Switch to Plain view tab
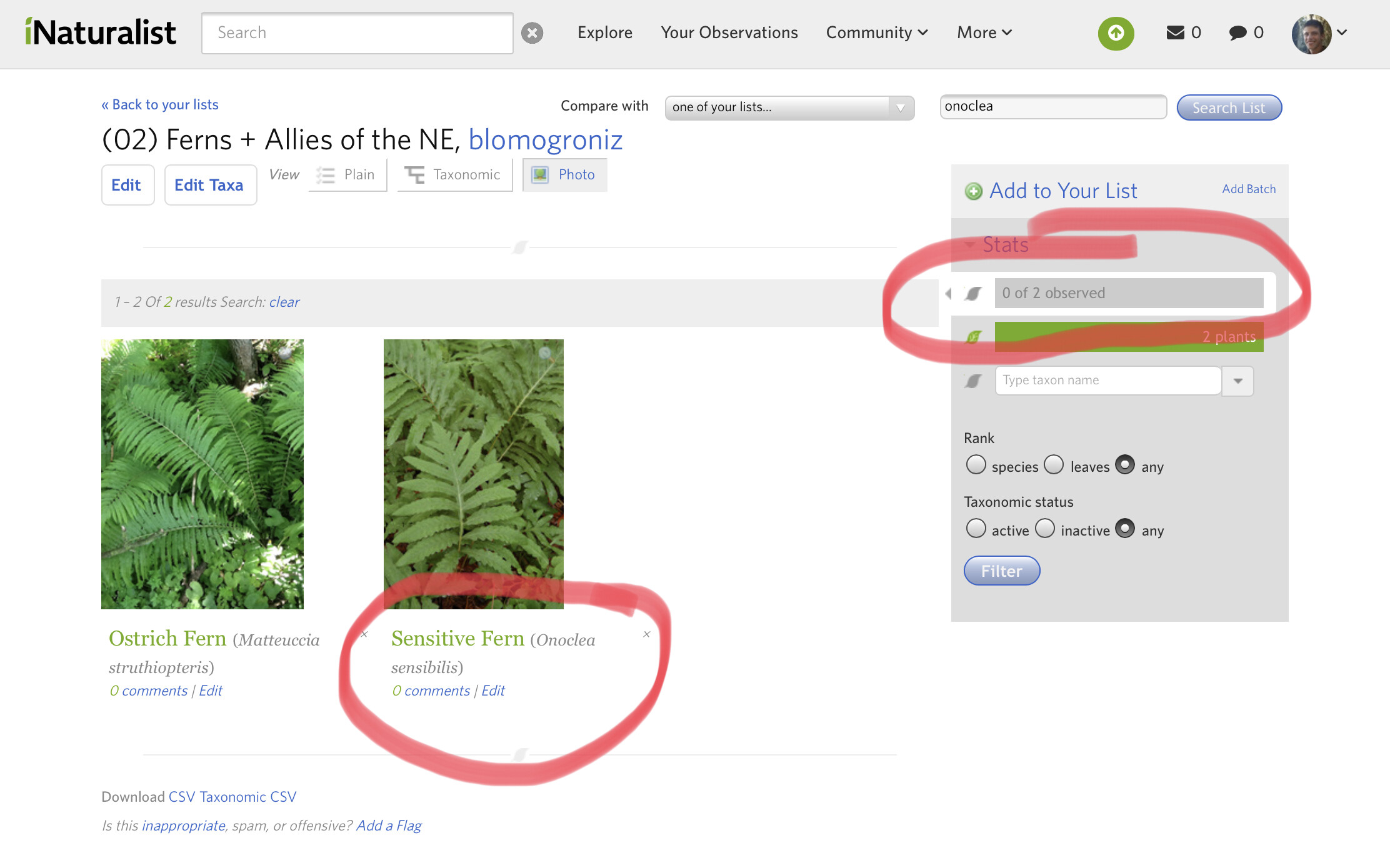Image resolution: width=1390 pixels, height=868 pixels. 347,175
